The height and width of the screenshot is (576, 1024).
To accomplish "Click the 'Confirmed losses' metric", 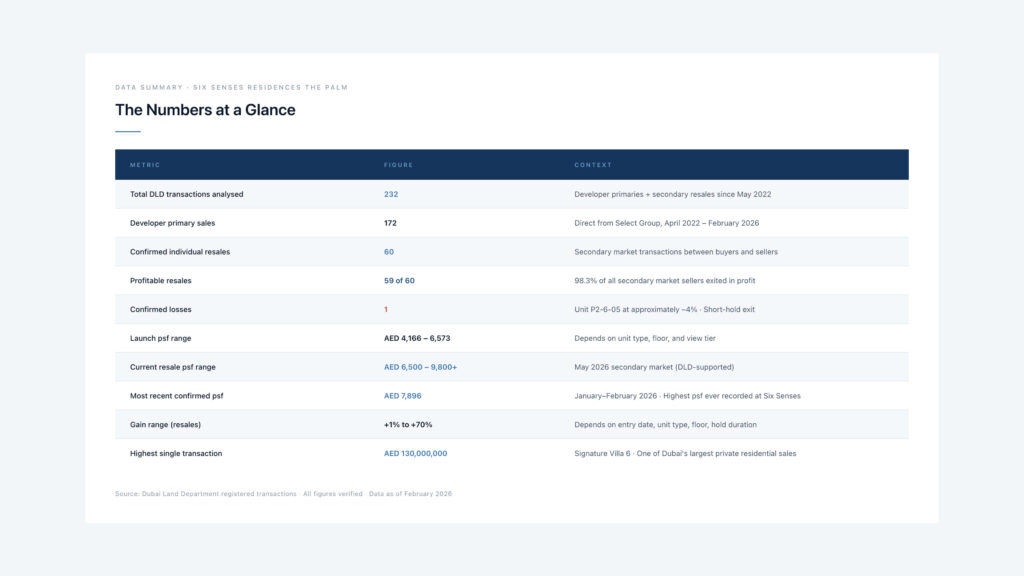I will pos(161,309).
